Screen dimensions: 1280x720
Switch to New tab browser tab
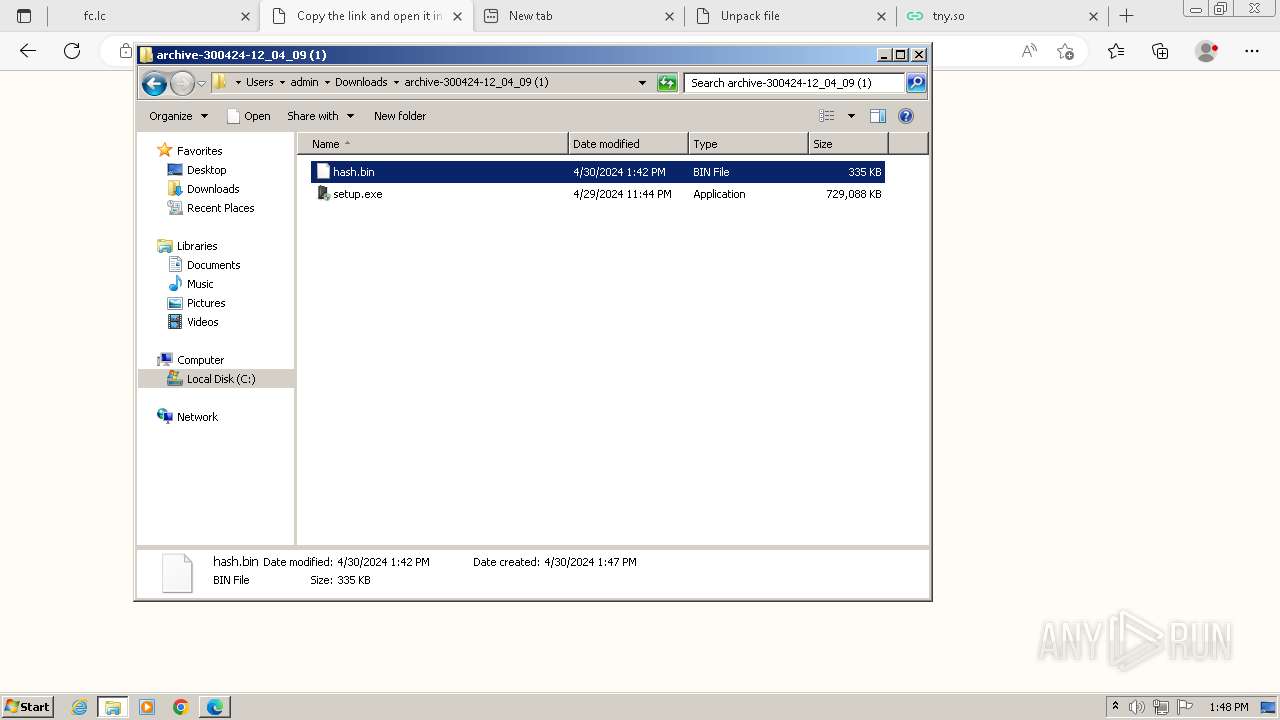click(x=580, y=16)
